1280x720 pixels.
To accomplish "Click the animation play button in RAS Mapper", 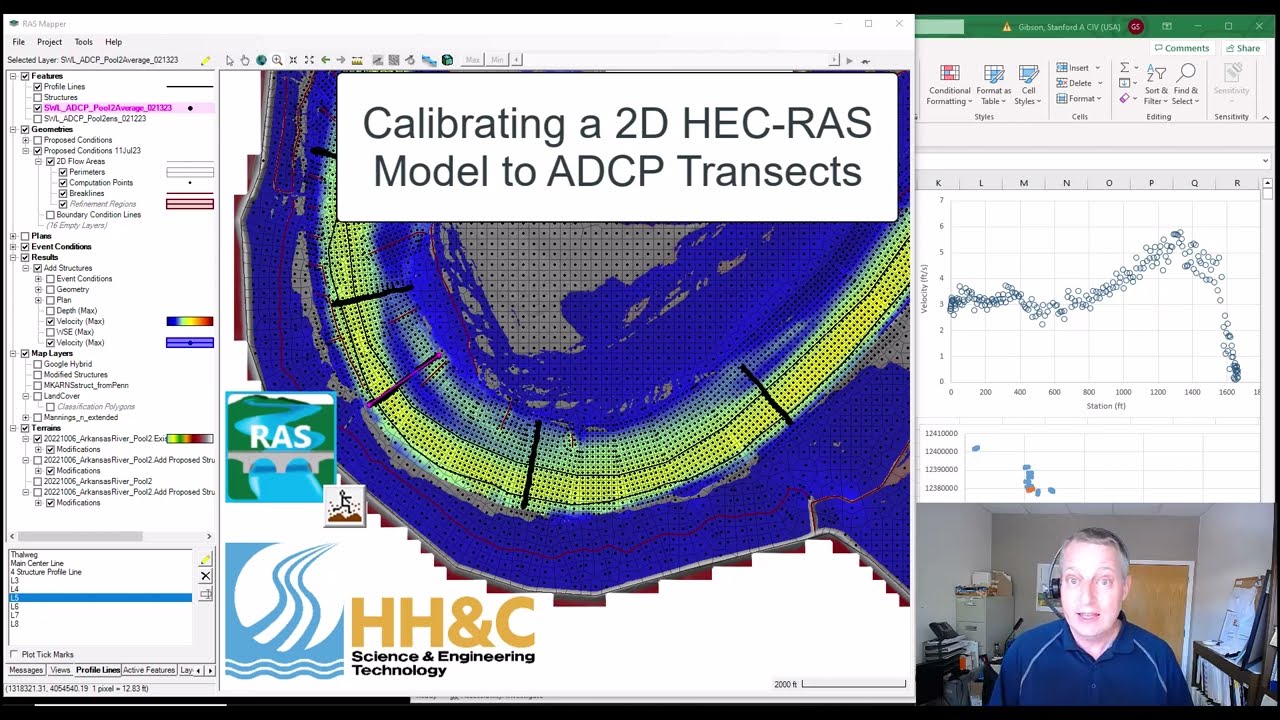I will point(850,61).
